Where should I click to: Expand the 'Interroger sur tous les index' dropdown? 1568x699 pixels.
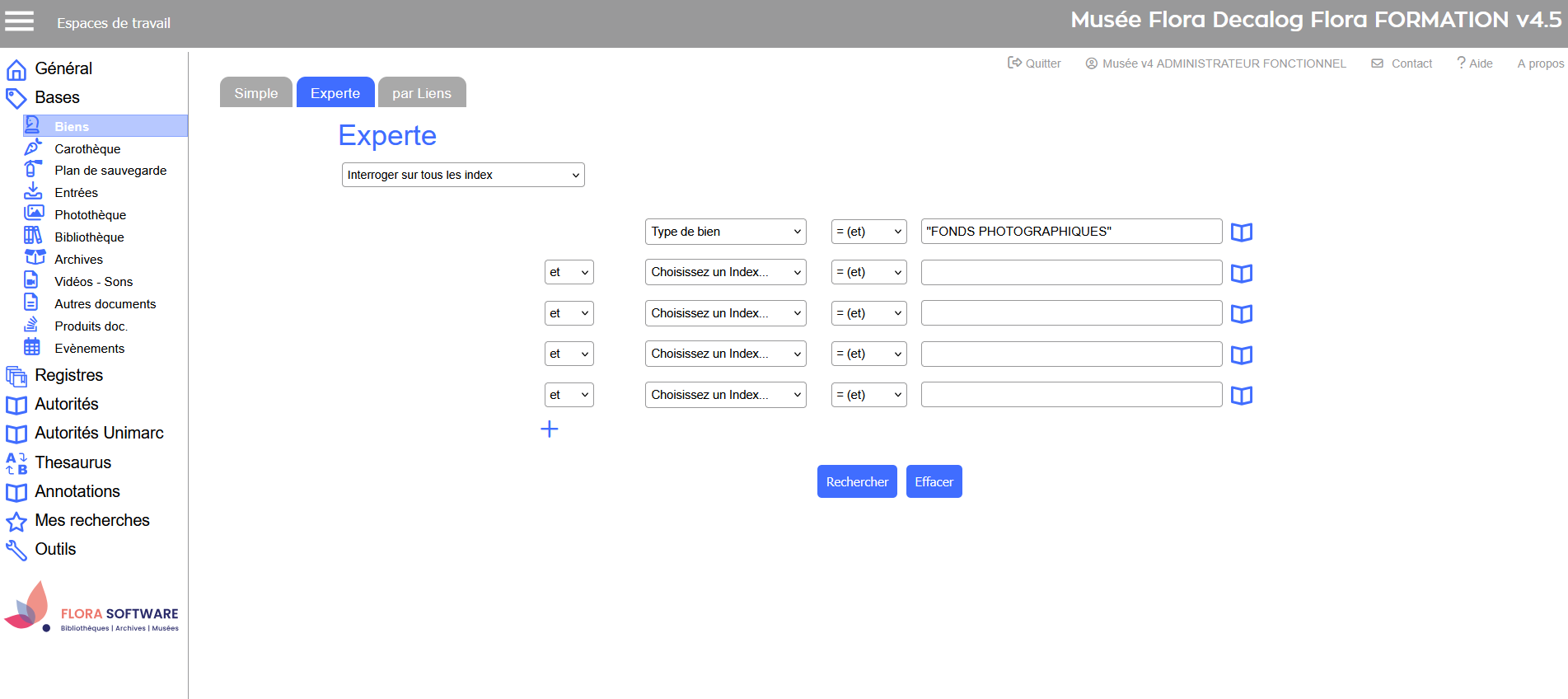click(x=463, y=175)
